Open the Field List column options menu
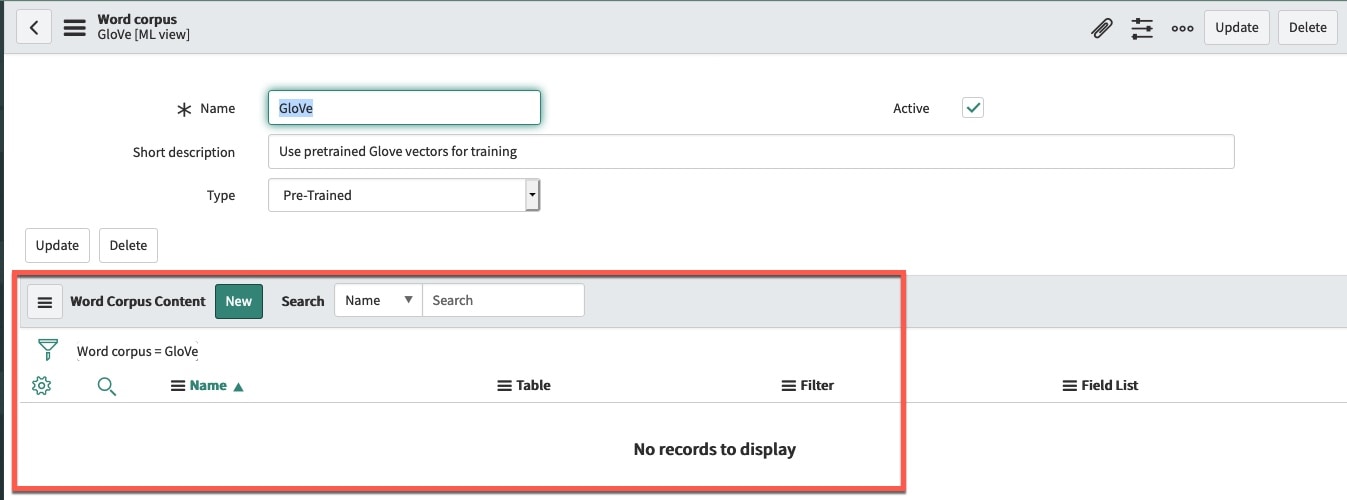The width and height of the screenshot is (1347, 500). [x=1070, y=385]
